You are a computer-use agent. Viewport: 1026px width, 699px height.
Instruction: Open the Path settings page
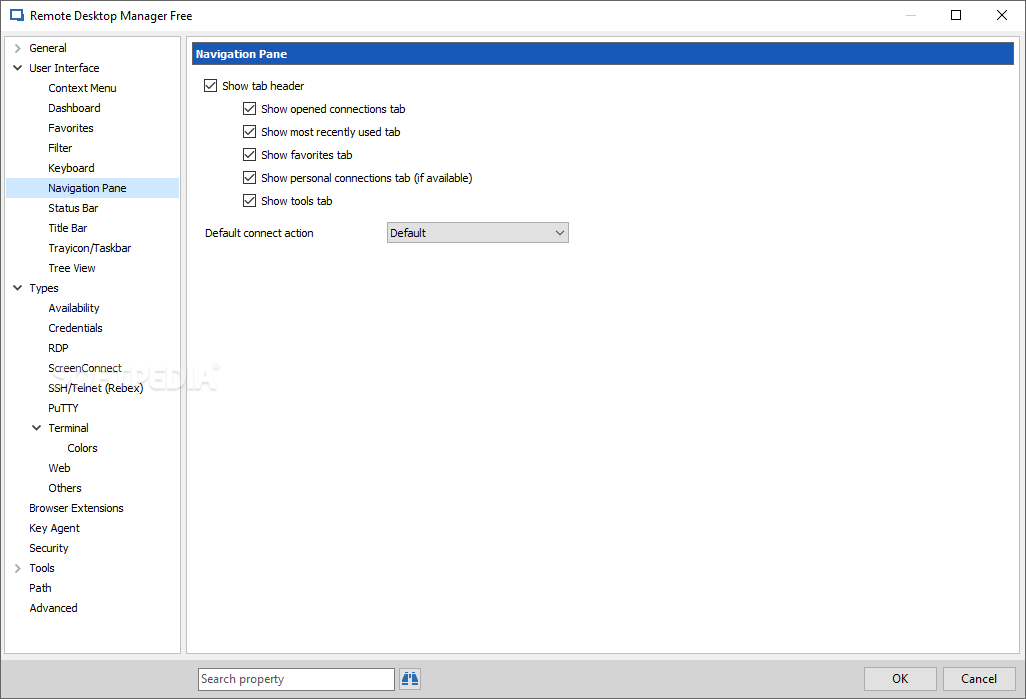[41, 588]
